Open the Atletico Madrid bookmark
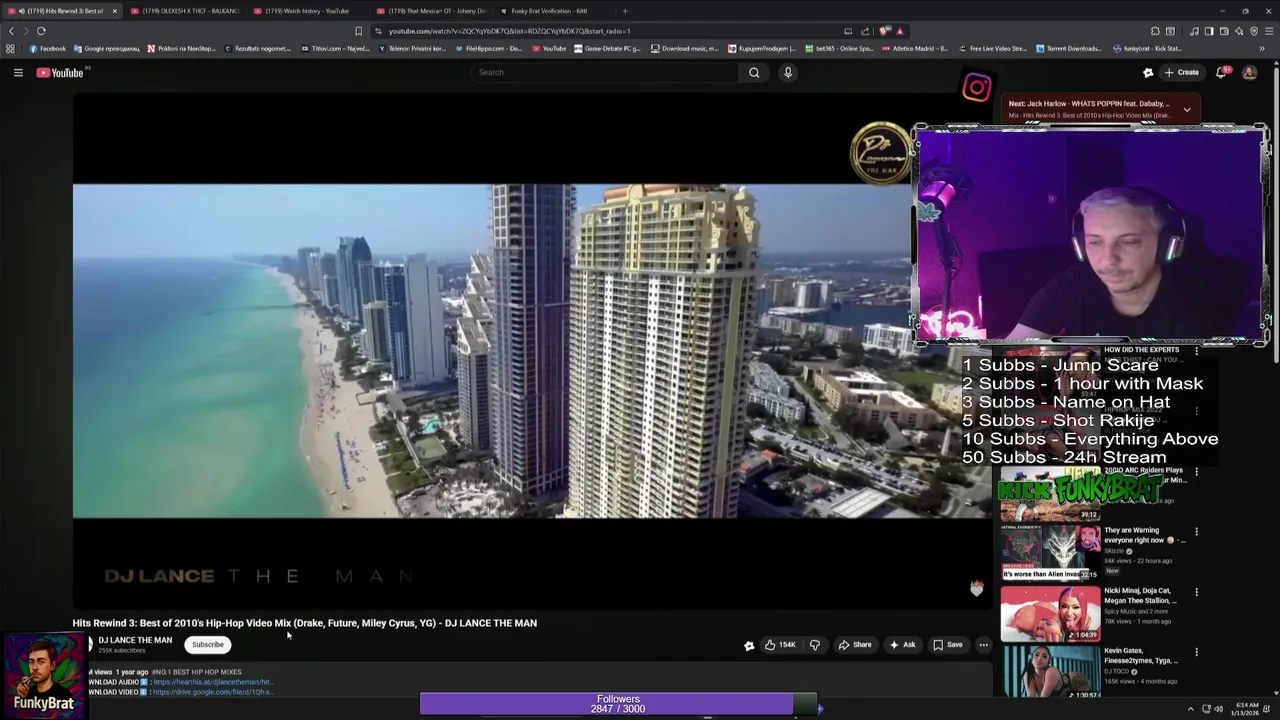The width and height of the screenshot is (1280, 720). pyautogui.click(x=914, y=48)
